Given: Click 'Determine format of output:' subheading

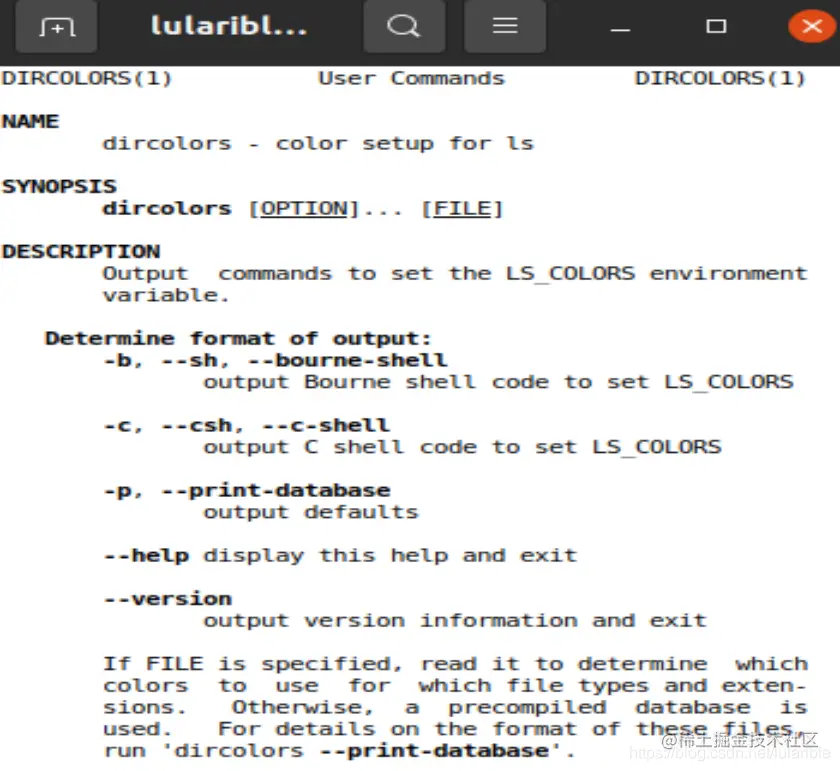Looking at the screenshot, I should [x=238, y=338].
